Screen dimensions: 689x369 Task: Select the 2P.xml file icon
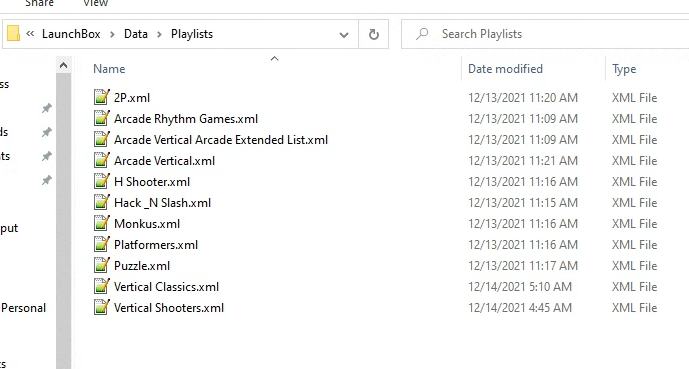(102, 97)
